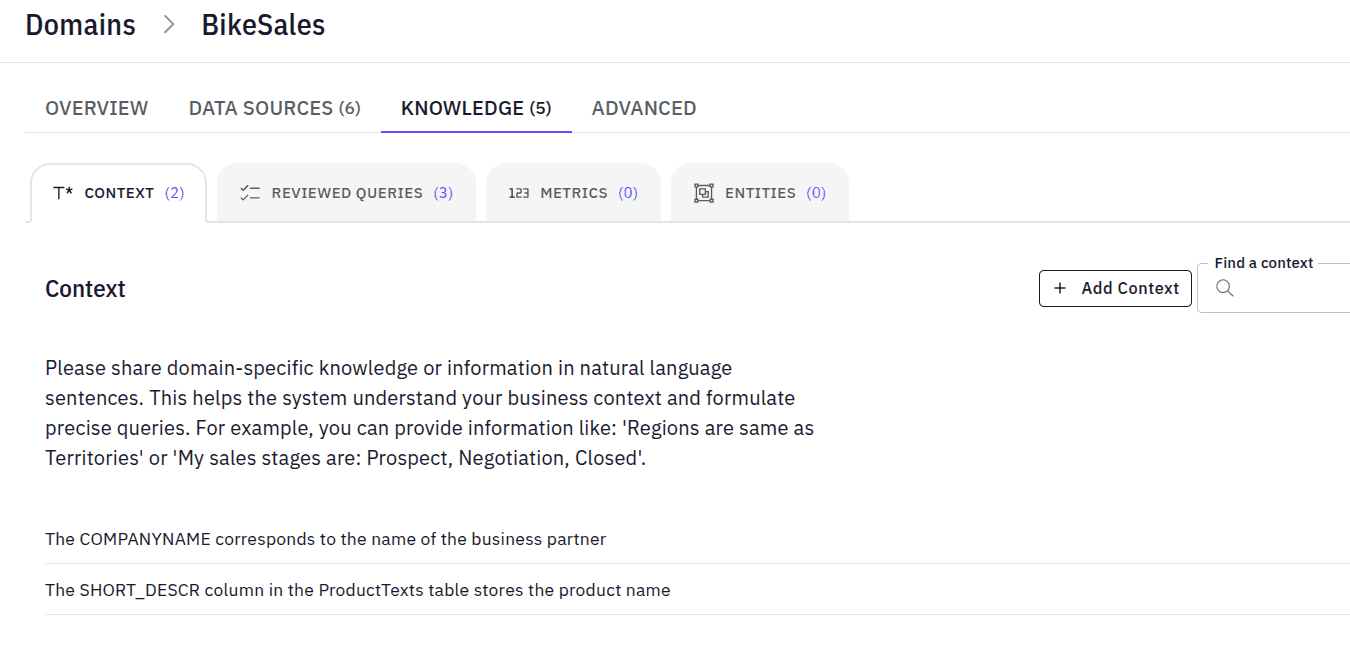Click the entity diagram icon beside Entities
This screenshot has height=648, width=1350.
(x=705, y=192)
